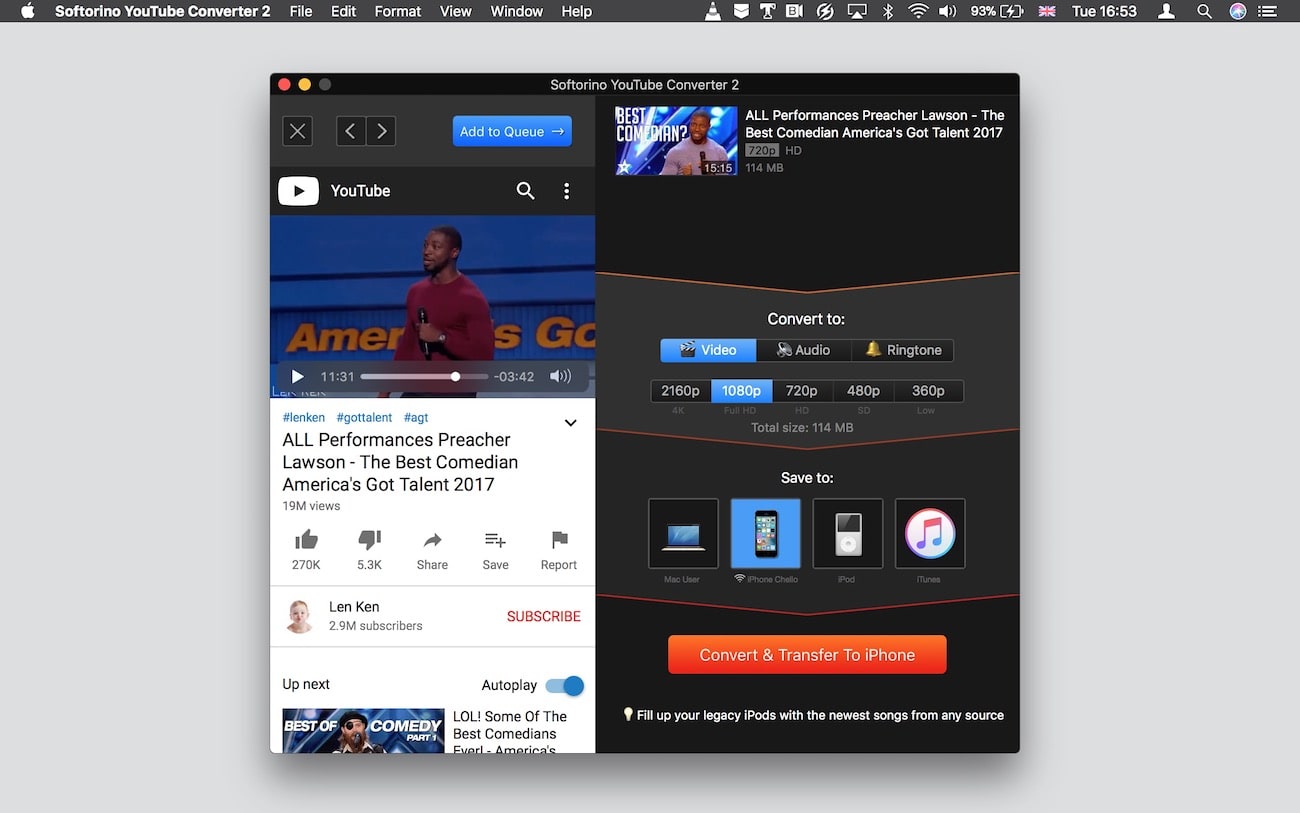
Task: Report the video with flag icon
Action: (x=559, y=540)
